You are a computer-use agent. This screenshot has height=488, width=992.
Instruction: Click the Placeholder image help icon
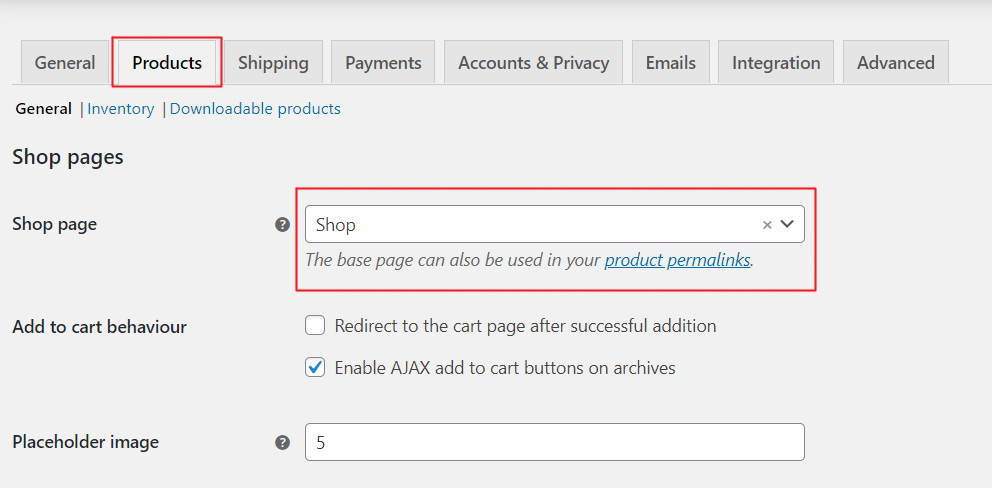tap(282, 442)
